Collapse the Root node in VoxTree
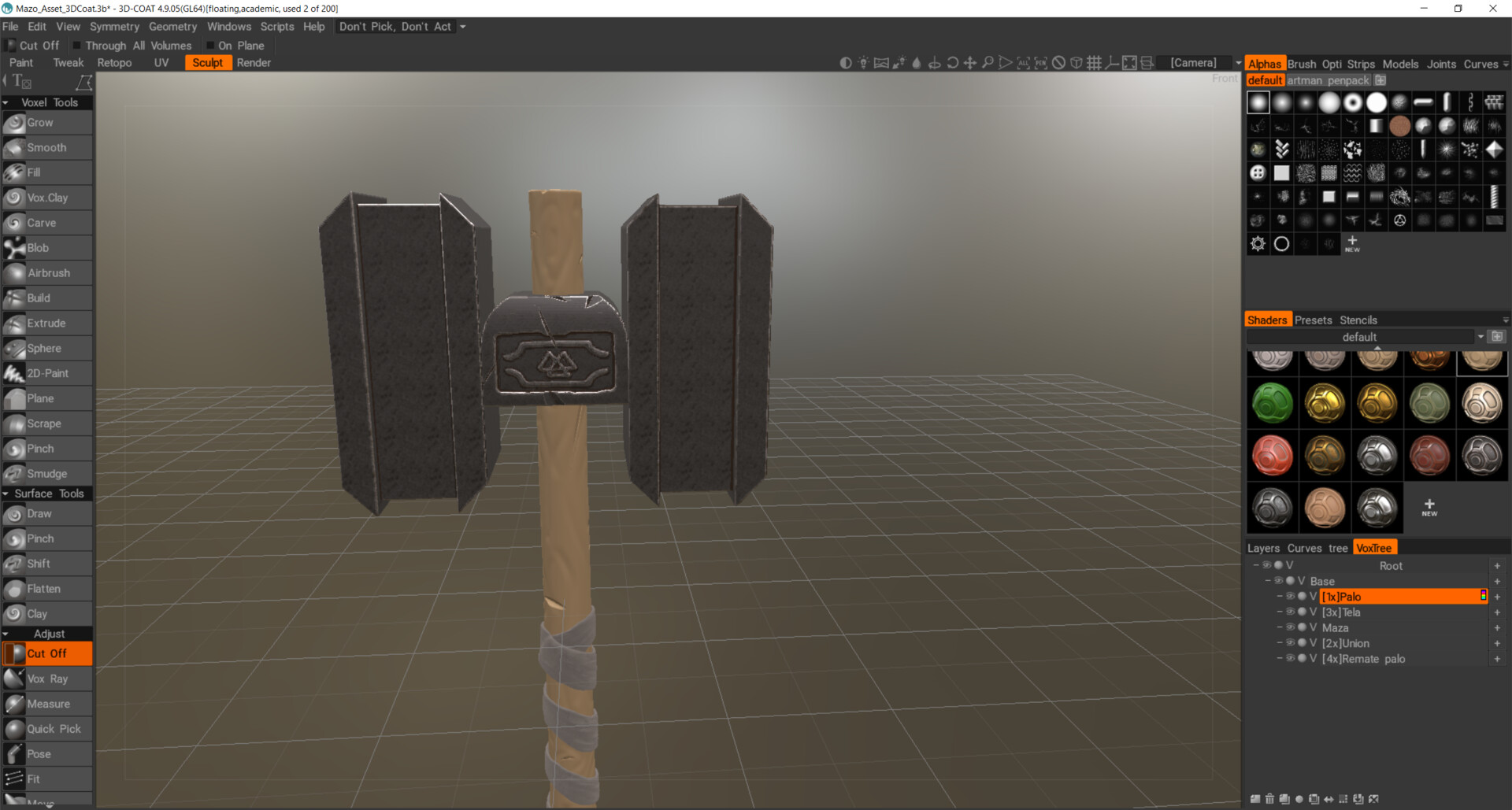Screen dimensions: 1512x810 tap(1255, 565)
